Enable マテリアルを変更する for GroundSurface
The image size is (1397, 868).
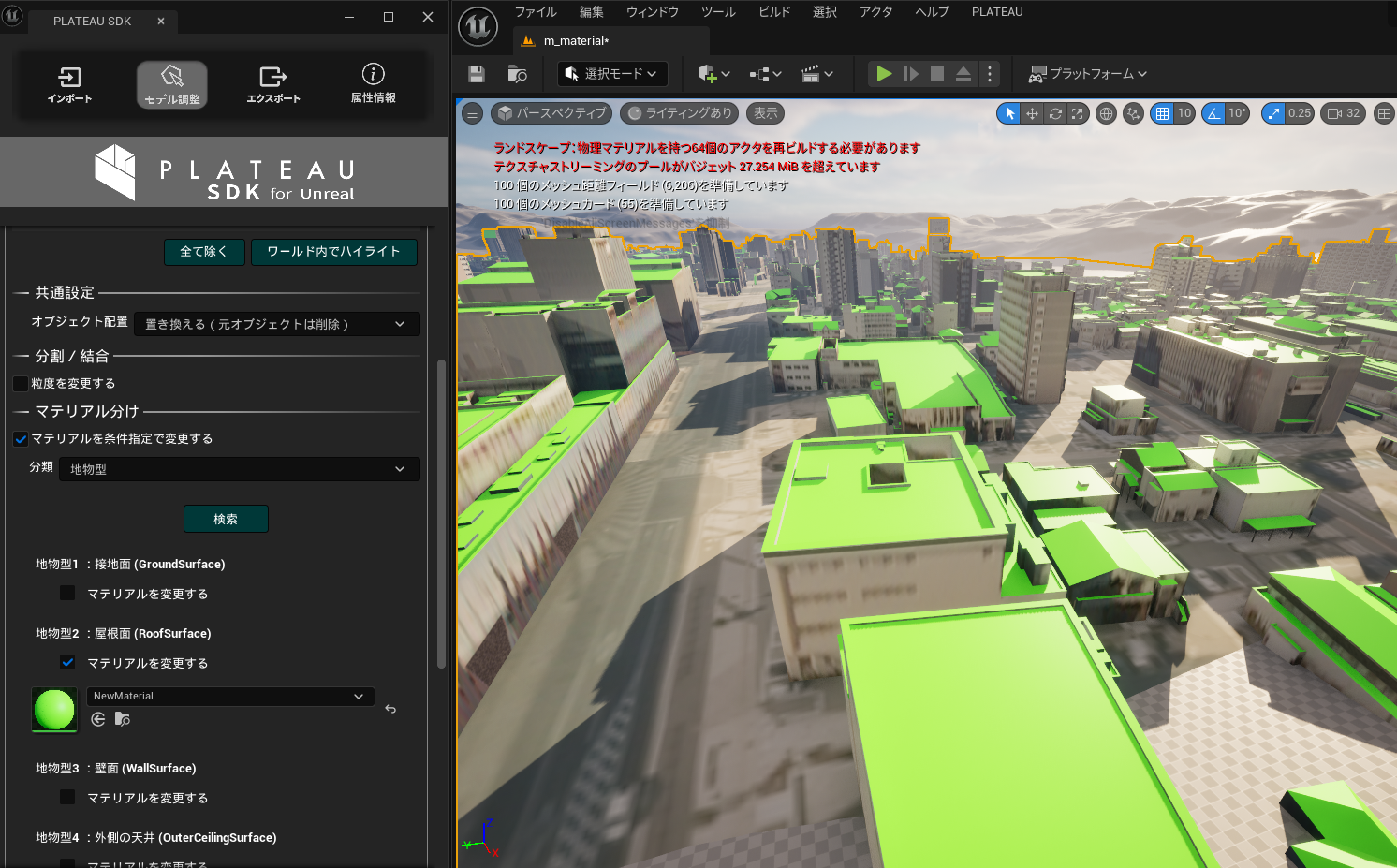pos(66,592)
